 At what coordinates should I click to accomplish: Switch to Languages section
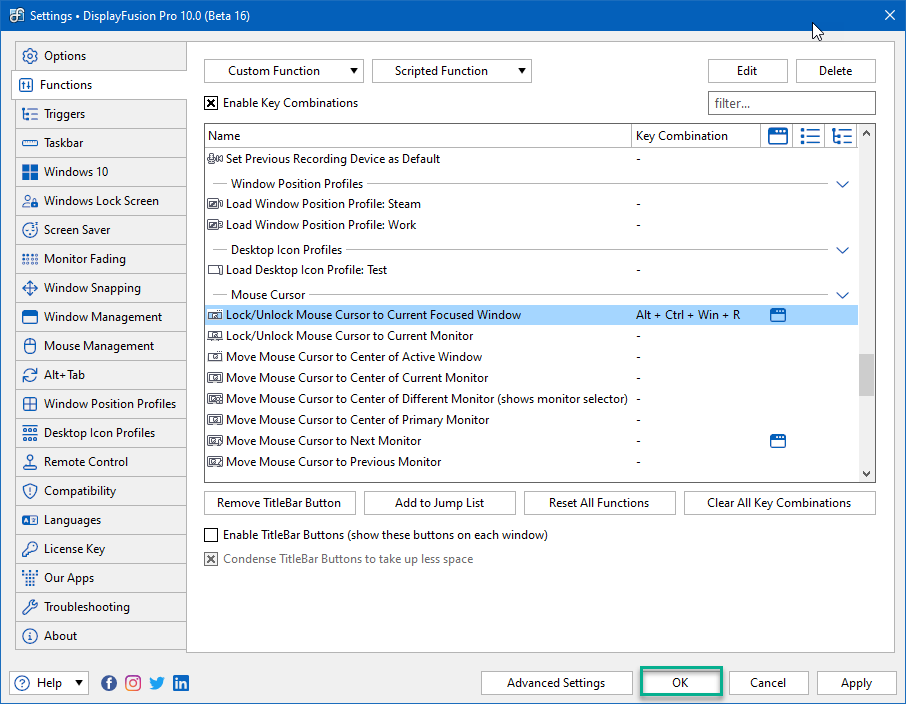pyautogui.click(x=101, y=520)
